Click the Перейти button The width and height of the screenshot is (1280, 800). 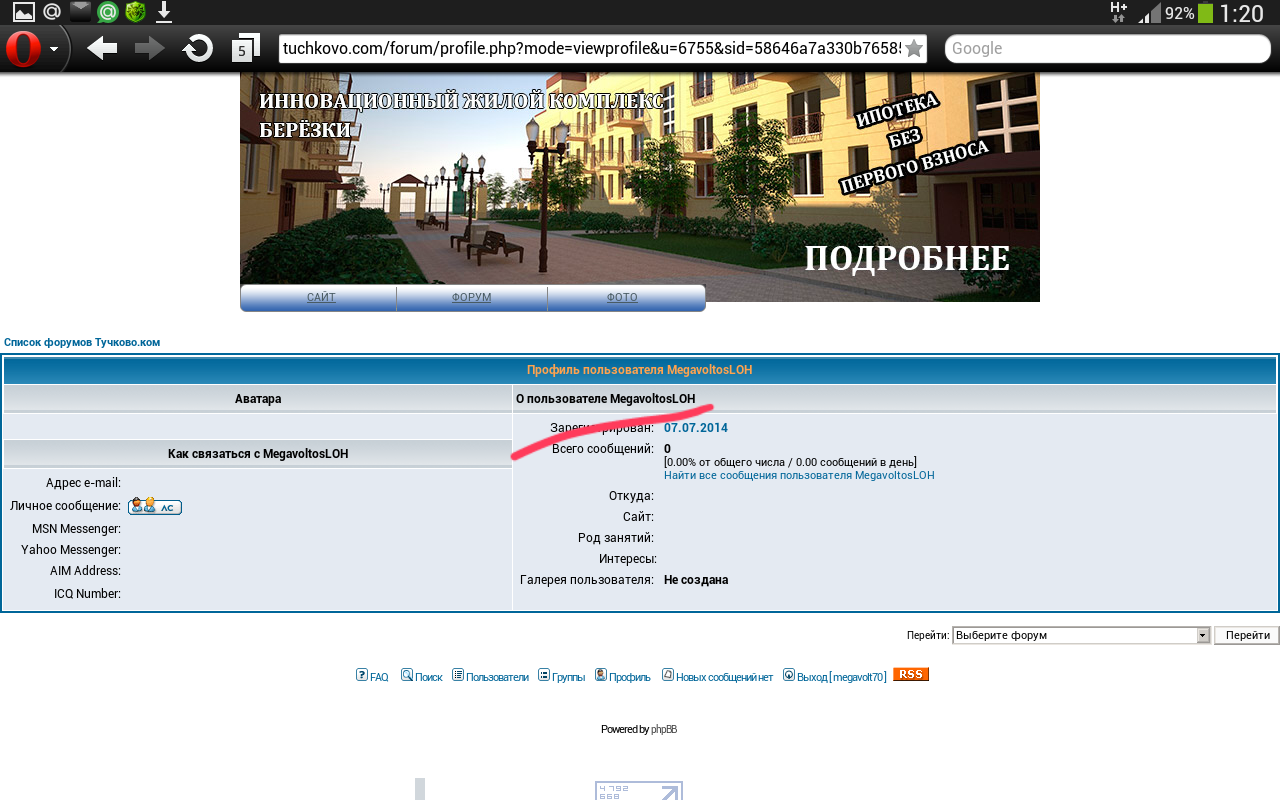[1247, 635]
